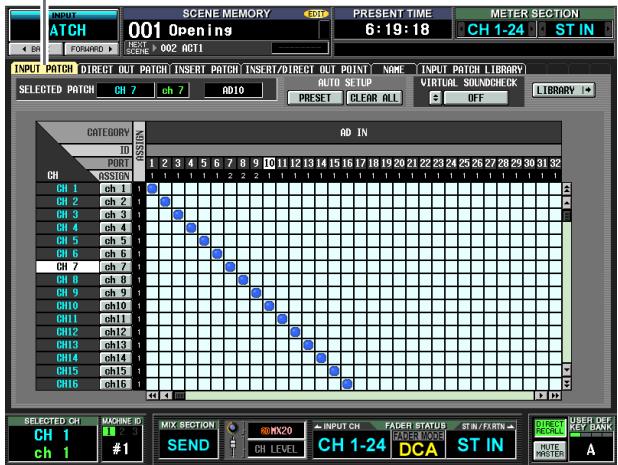Click the ch 7 name button in the channel list

(x=115, y=267)
